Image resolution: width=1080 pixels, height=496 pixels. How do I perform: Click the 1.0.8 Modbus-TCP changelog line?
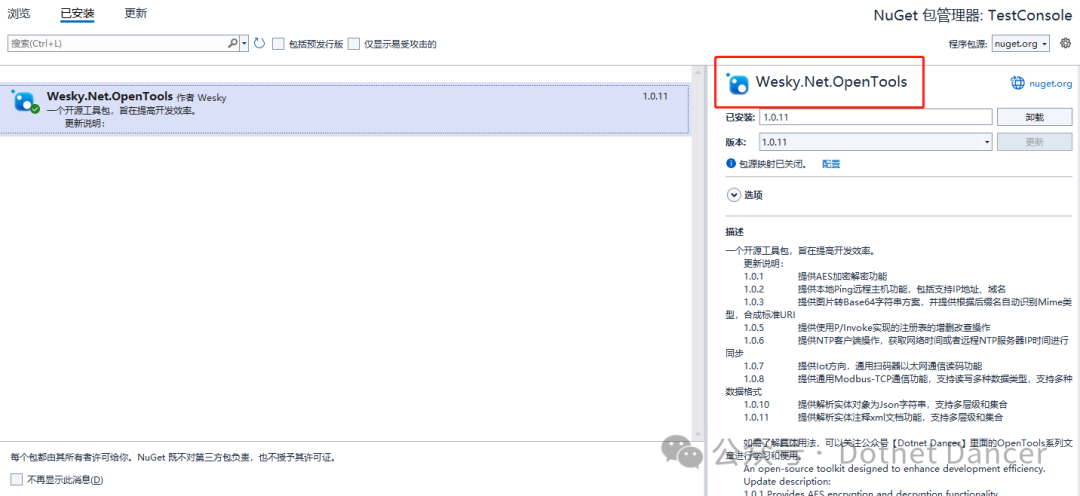pyautogui.click(x=908, y=378)
